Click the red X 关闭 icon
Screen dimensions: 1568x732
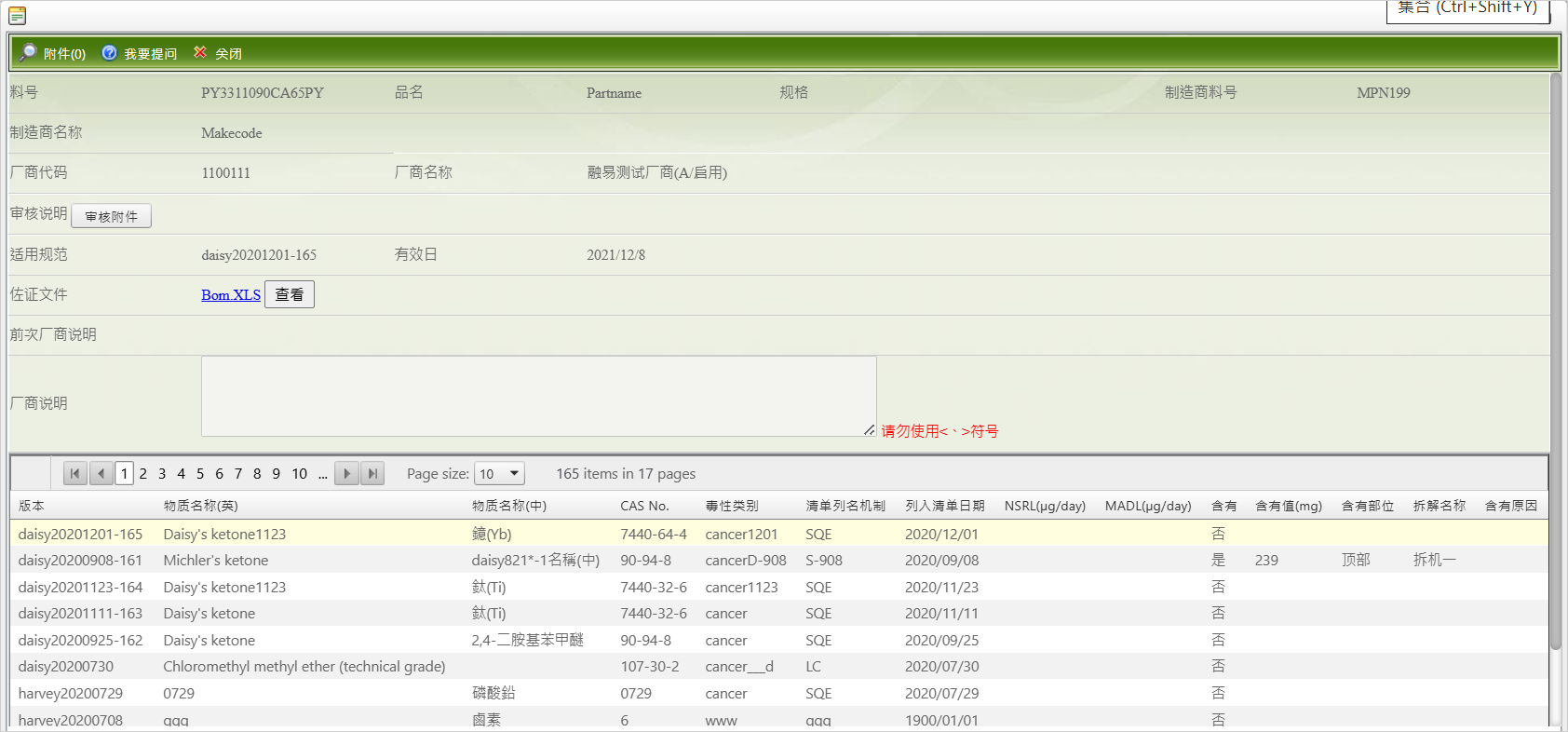tap(200, 53)
